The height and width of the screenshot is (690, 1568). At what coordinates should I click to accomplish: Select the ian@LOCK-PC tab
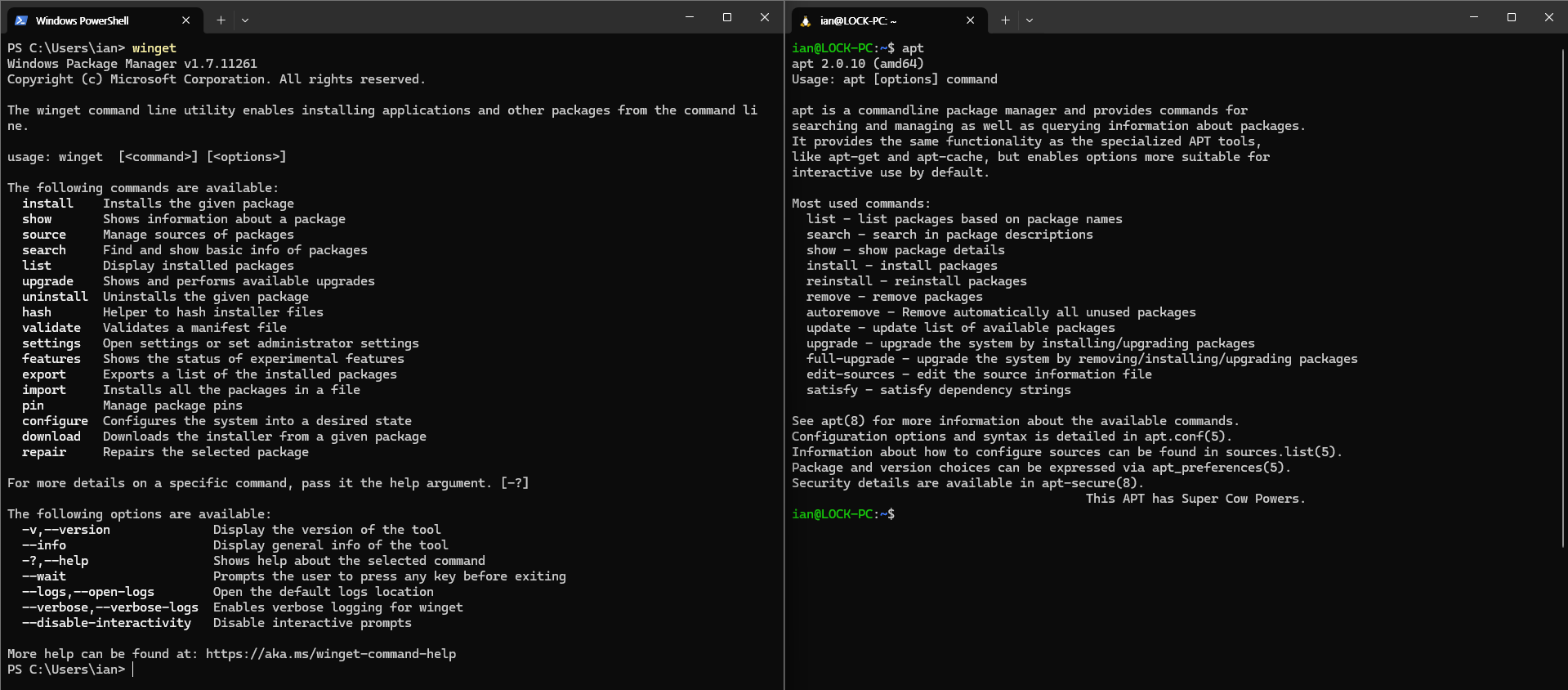(888, 20)
